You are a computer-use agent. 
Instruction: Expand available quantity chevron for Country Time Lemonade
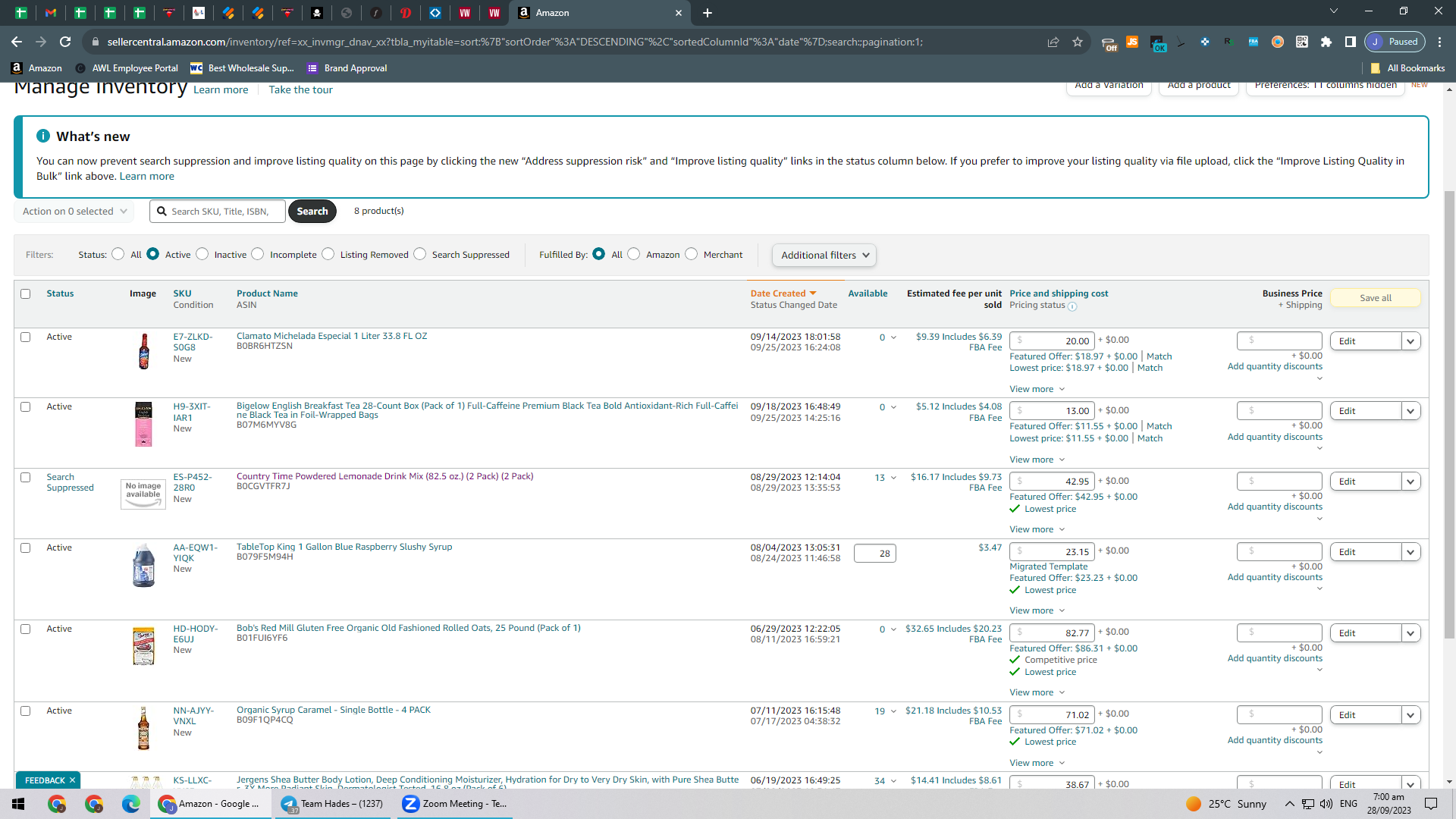click(893, 478)
